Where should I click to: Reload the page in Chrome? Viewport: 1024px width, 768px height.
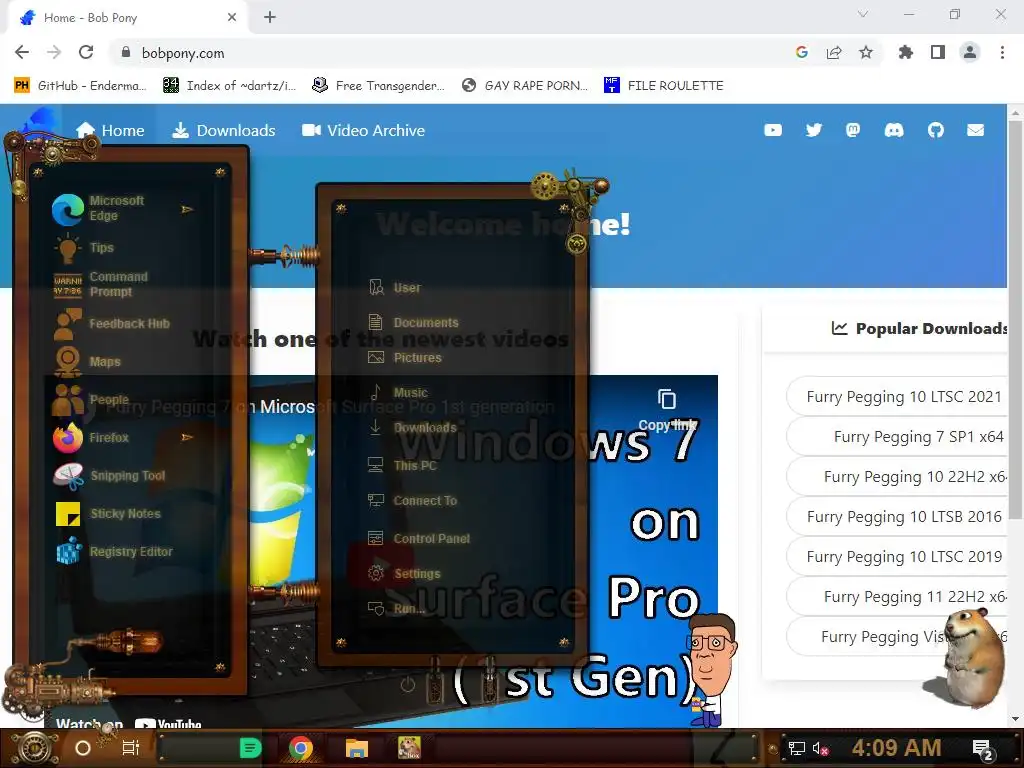(x=86, y=52)
